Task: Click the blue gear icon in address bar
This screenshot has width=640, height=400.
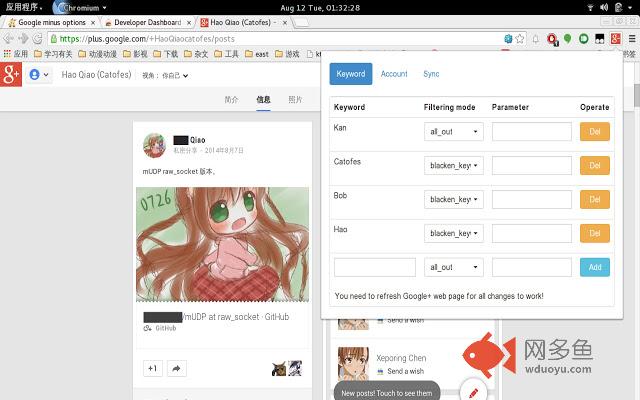Action: point(508,39)
